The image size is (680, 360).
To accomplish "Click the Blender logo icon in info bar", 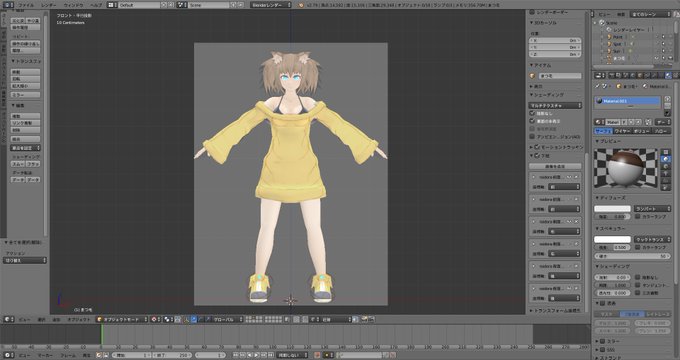I will [301, 5].
